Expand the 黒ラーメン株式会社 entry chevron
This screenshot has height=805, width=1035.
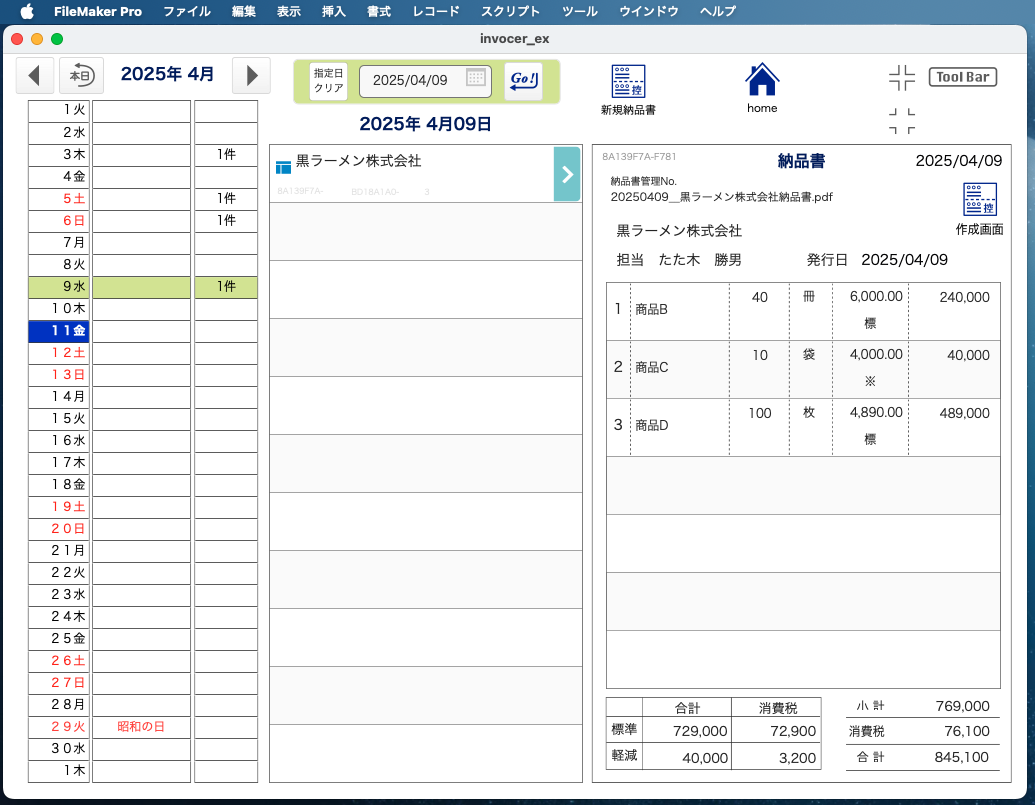567,174
